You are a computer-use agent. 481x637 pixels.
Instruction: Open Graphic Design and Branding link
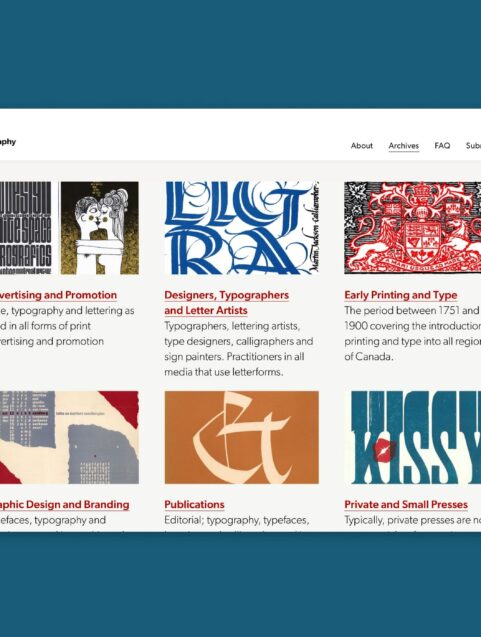point(64,505)
